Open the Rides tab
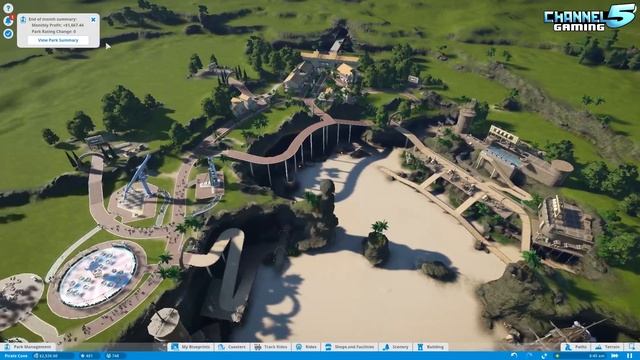The height and width of the screenshot is (360, 640). (x=307, y=347)
